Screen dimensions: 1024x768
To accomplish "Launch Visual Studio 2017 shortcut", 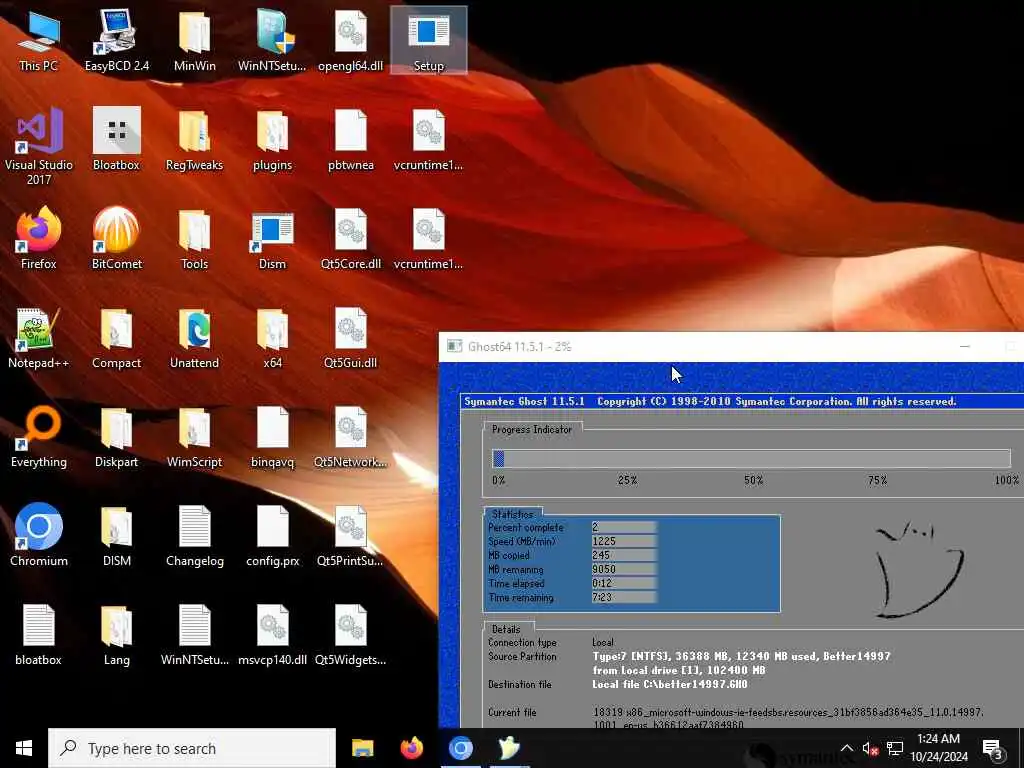I will 39,146.
